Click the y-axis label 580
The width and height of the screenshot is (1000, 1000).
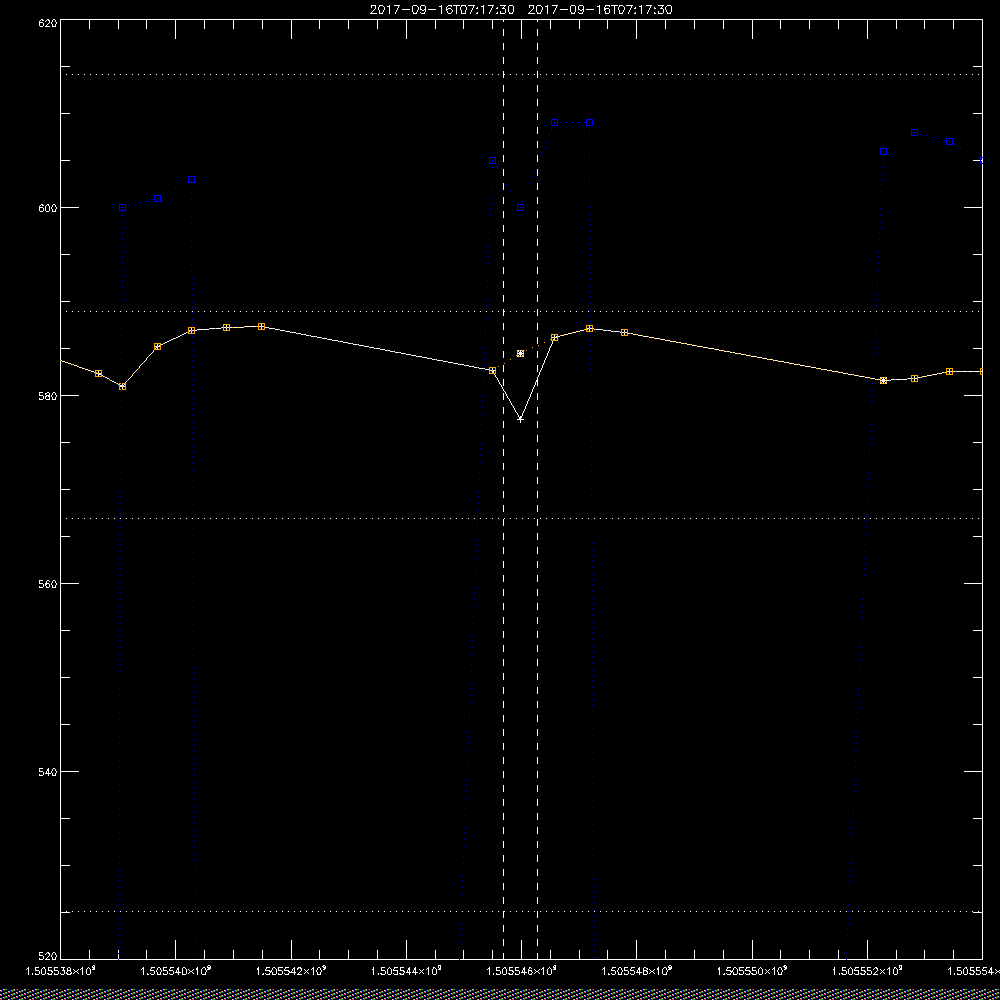coord(48,396)
